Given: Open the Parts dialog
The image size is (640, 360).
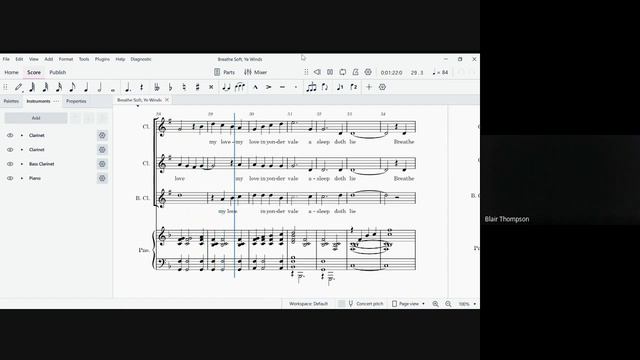Looking at the screenshot, I should pos(224,72).
